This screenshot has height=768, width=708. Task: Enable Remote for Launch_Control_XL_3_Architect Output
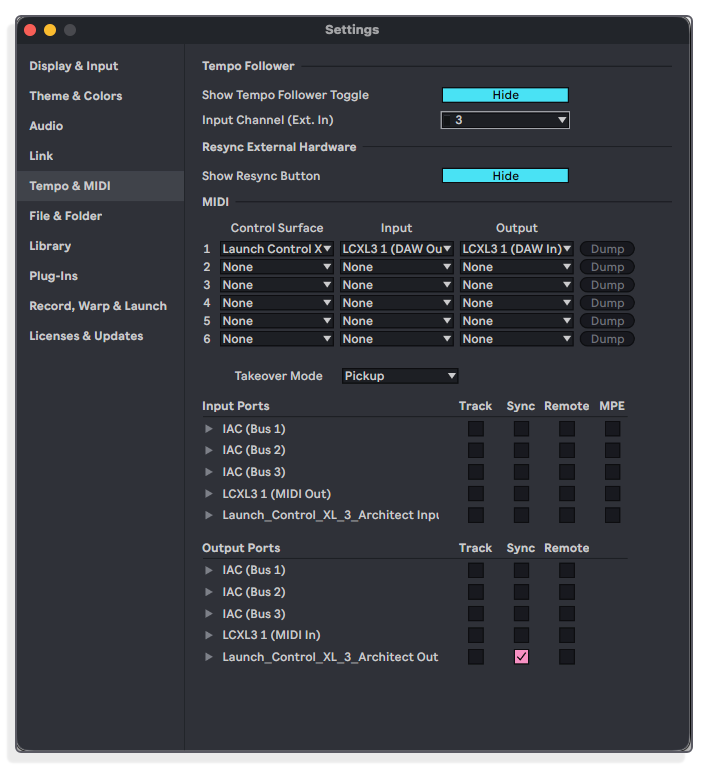pos(567,657)
